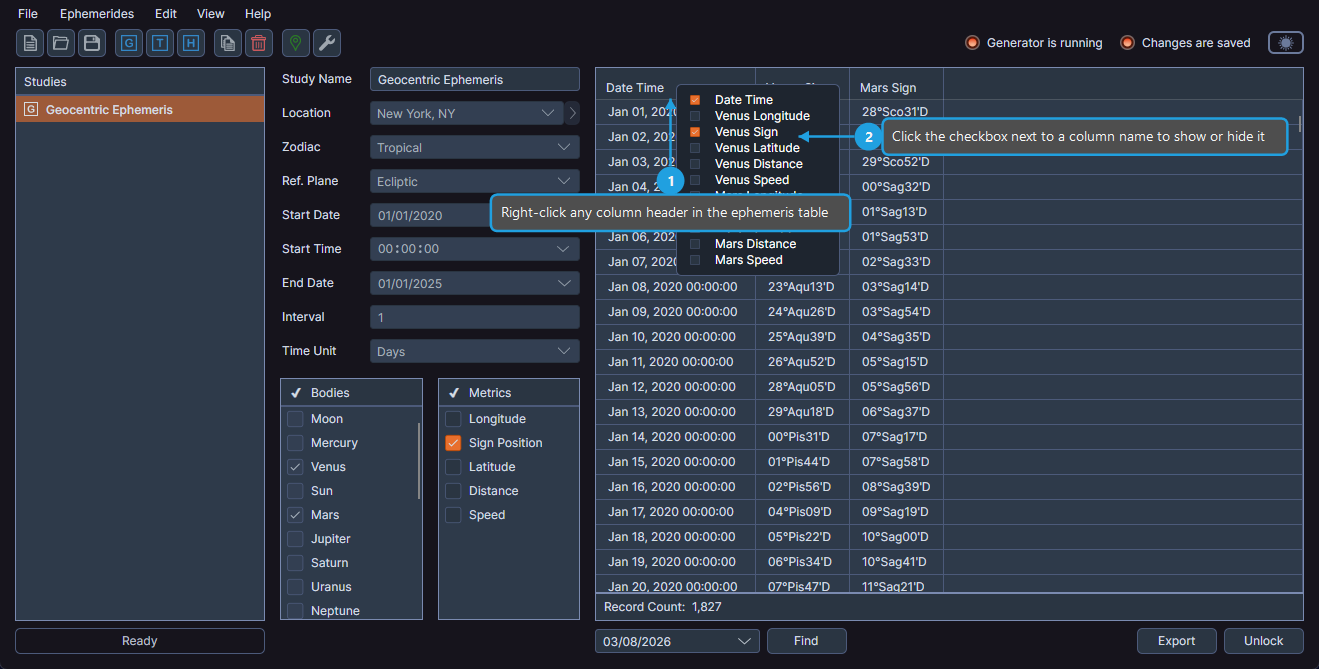Open the Ephemerides menu
This screenshot has width=1319, height=669.
(96, 13)
